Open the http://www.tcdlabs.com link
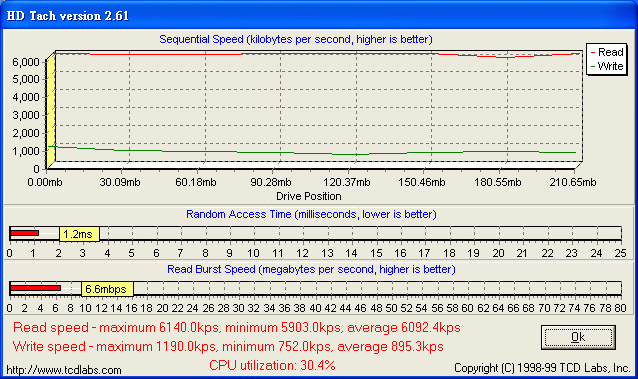This screenshot has height=379, width=638. (64, 370)
